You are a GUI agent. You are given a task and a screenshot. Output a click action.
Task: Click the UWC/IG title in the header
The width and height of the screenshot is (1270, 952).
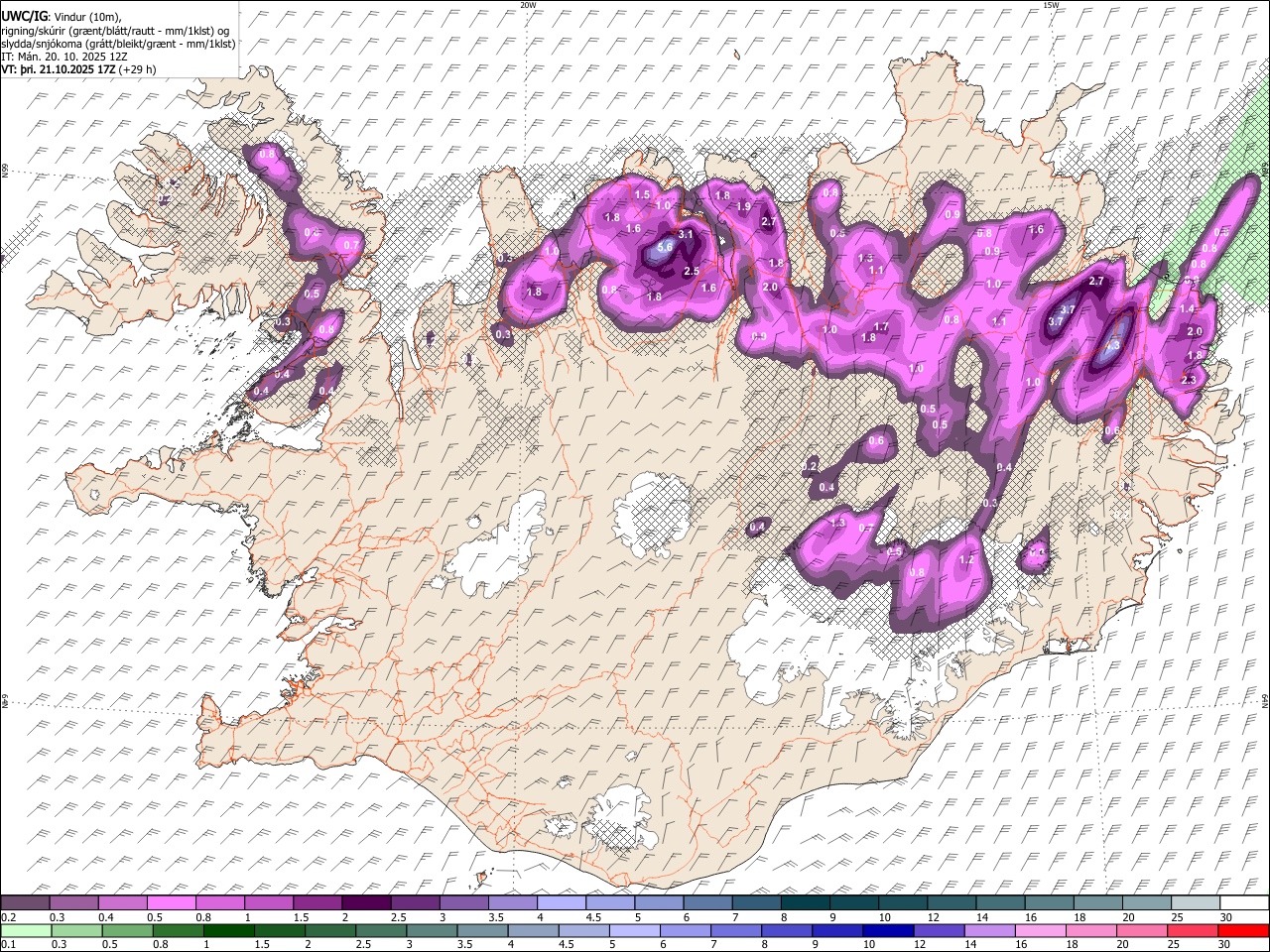click(x=24, y=16)
